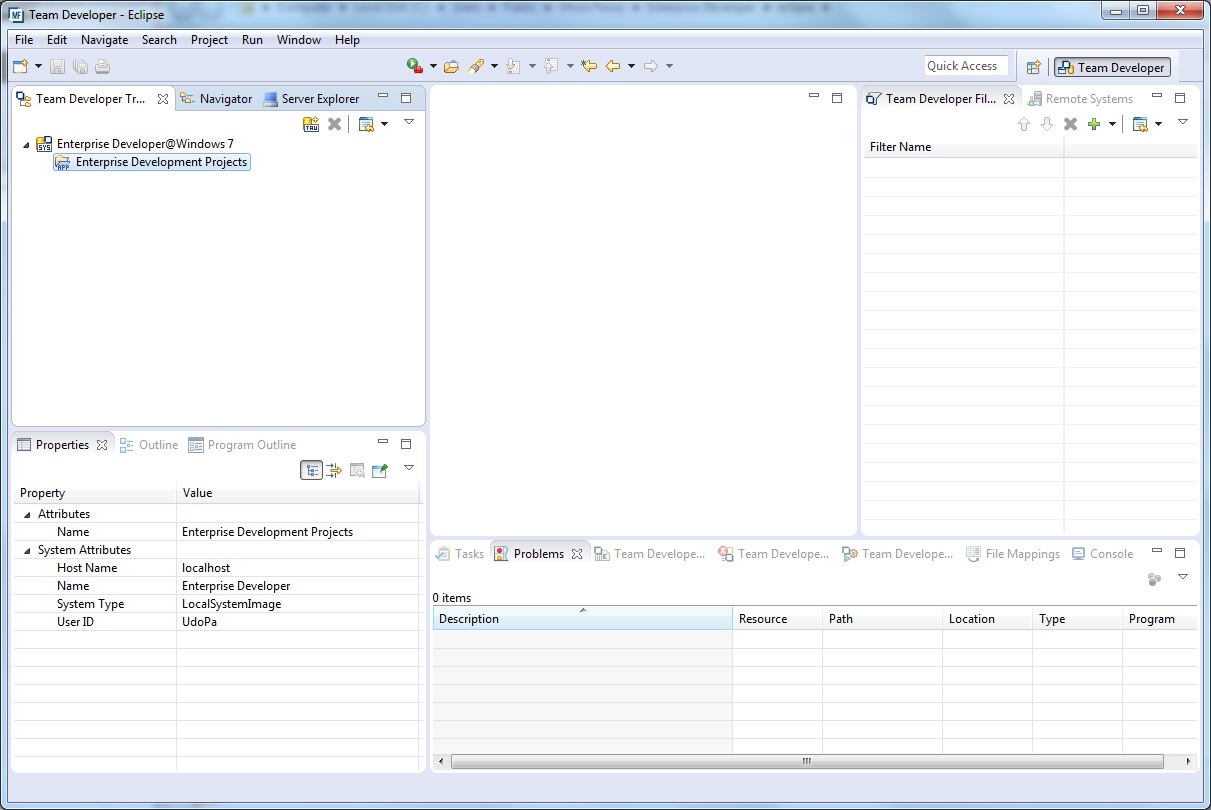This screenshot has width=1211, height=810.
Task: Click the view history icon in Team Developer Tree
Action: tap(366, 124)
